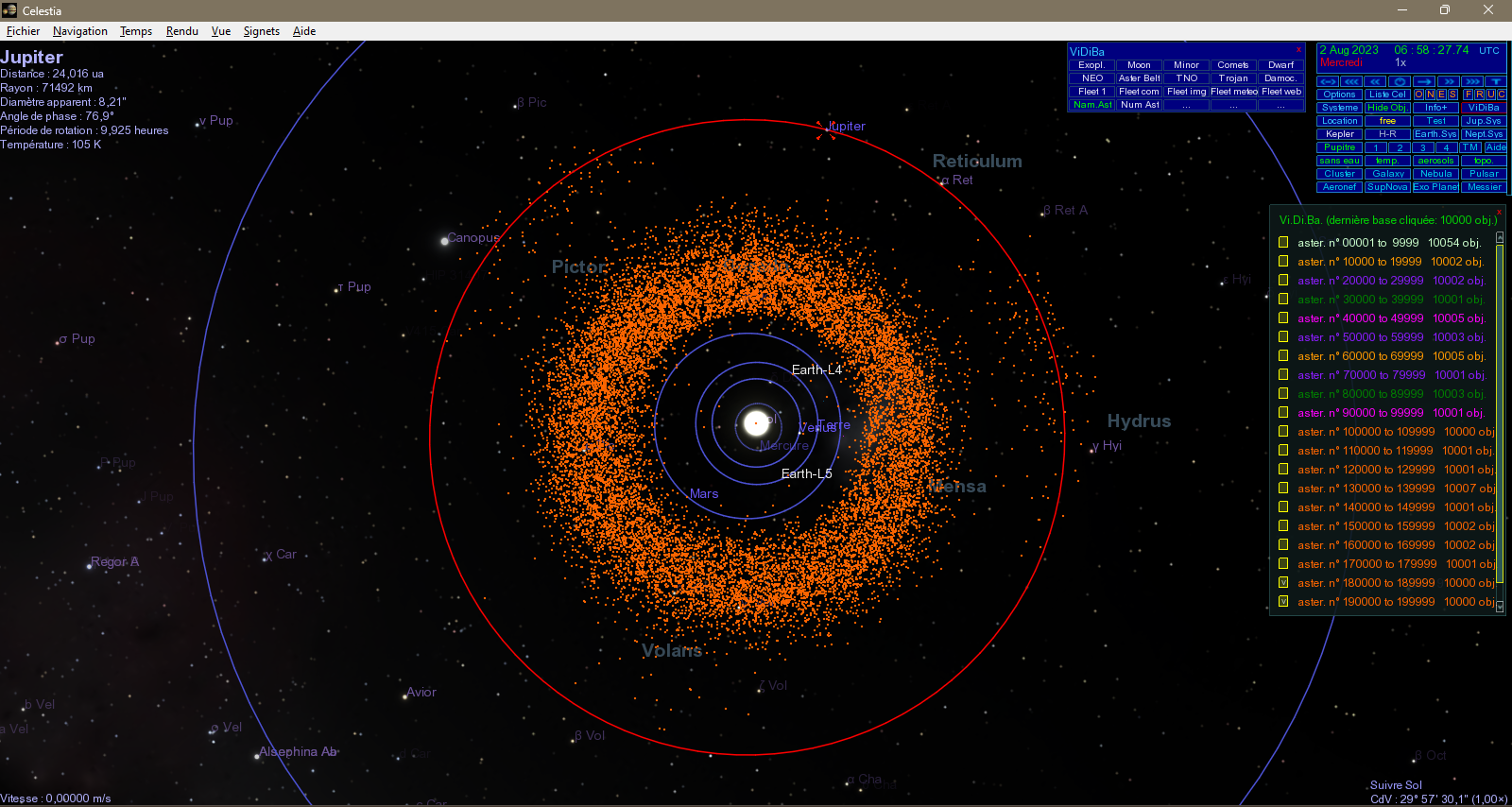
Task: Click the Canopus star label
Action: click(x=473, y=237)
